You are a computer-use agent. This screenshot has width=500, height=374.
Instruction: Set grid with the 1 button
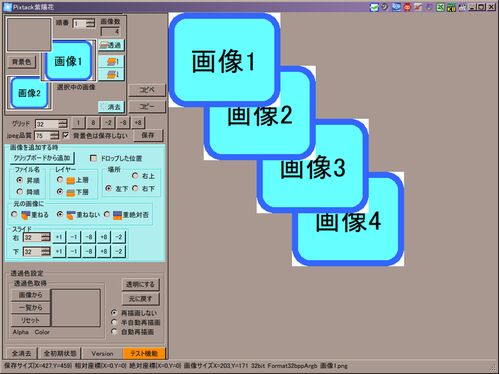point(78,123)
